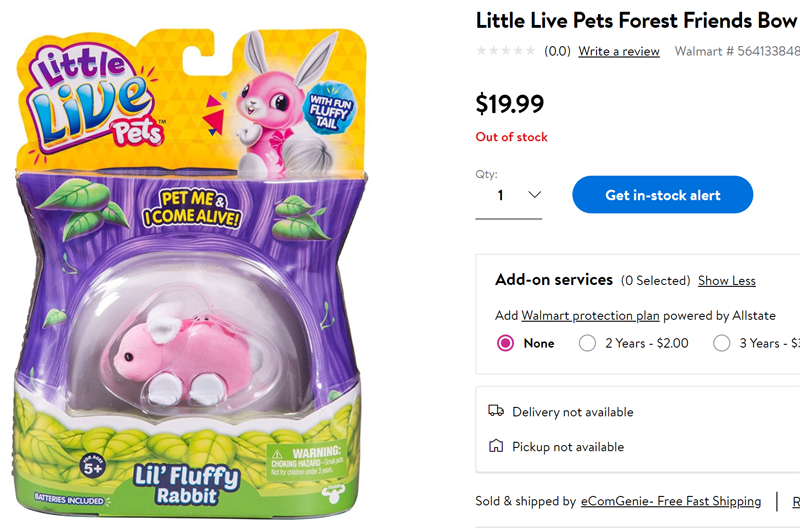Click the Get in-stock alert button

[662, 195]
